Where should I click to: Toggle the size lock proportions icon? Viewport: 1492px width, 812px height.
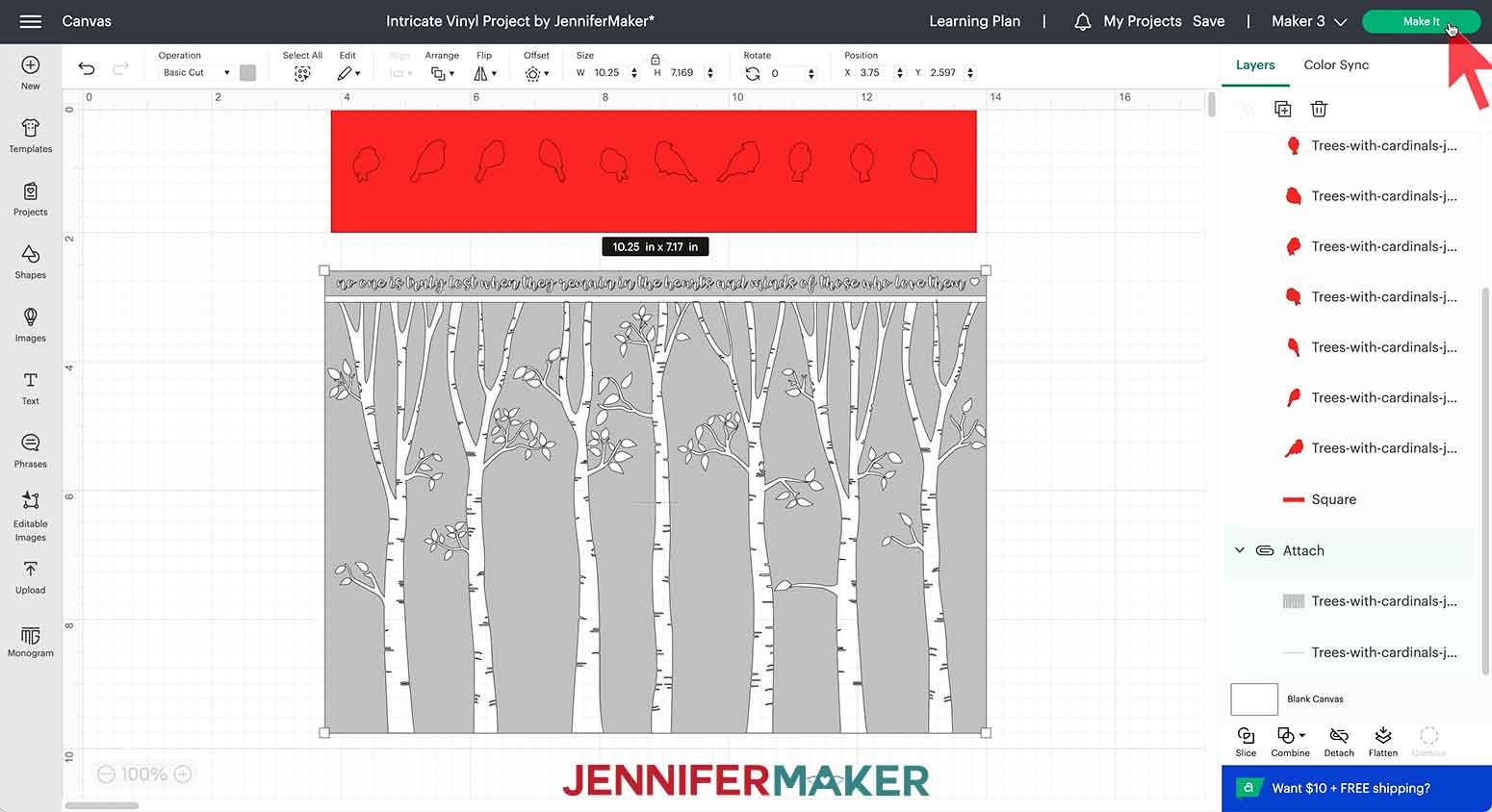click(655, 59)
